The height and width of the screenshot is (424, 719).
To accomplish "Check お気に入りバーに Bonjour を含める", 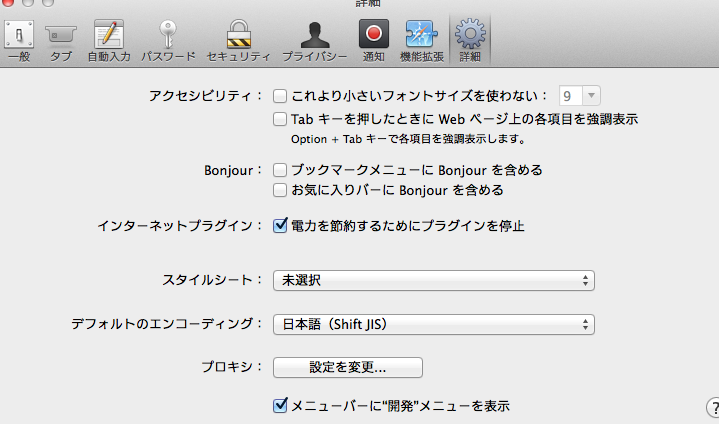I will (x=280, y=190).
